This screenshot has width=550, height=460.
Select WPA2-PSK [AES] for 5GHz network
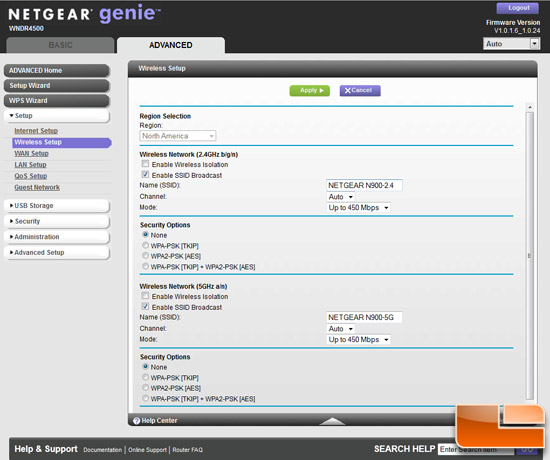(x=145, y=388)
